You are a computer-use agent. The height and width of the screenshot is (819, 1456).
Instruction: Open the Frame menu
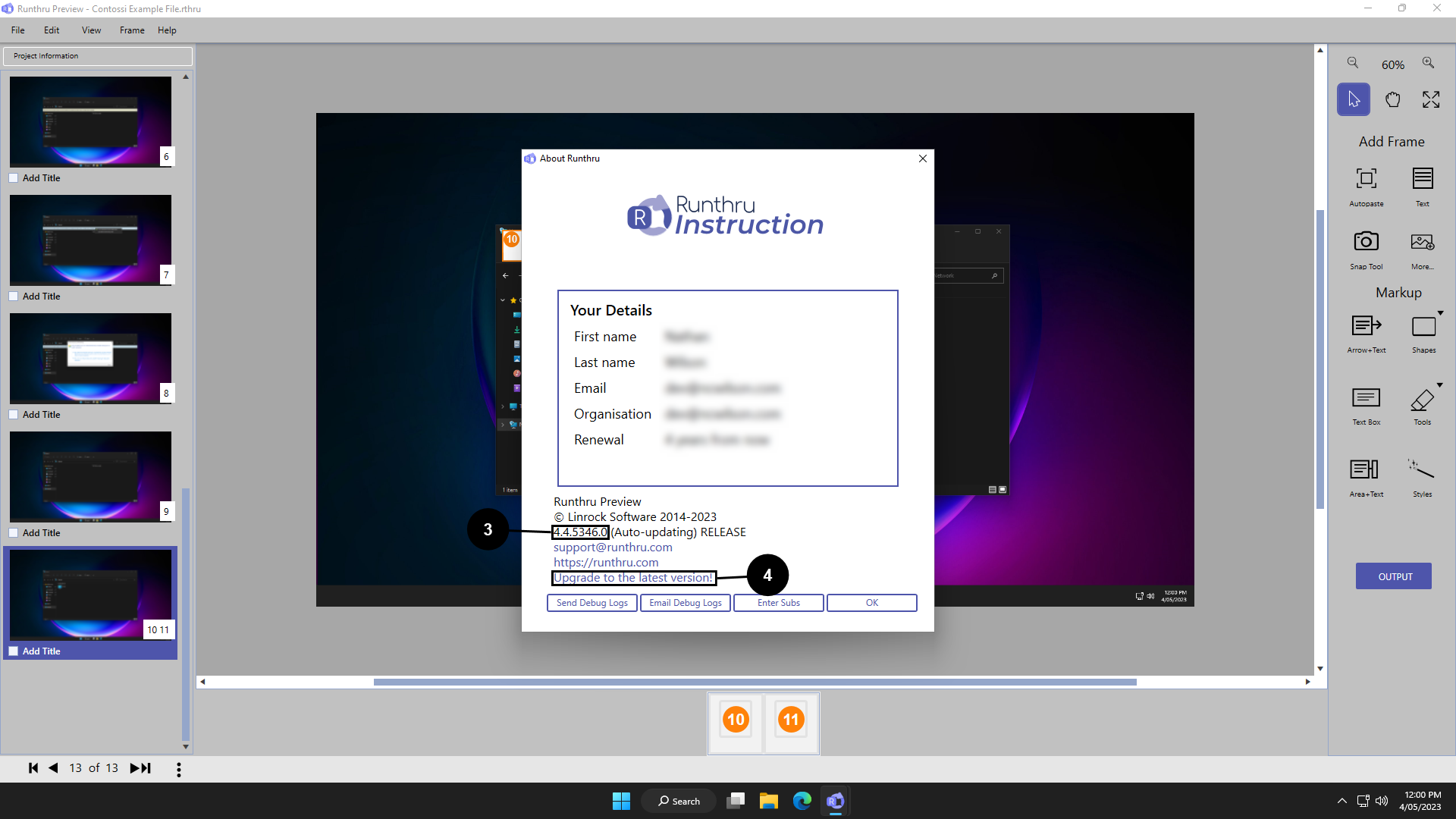(x=132, y=30)
